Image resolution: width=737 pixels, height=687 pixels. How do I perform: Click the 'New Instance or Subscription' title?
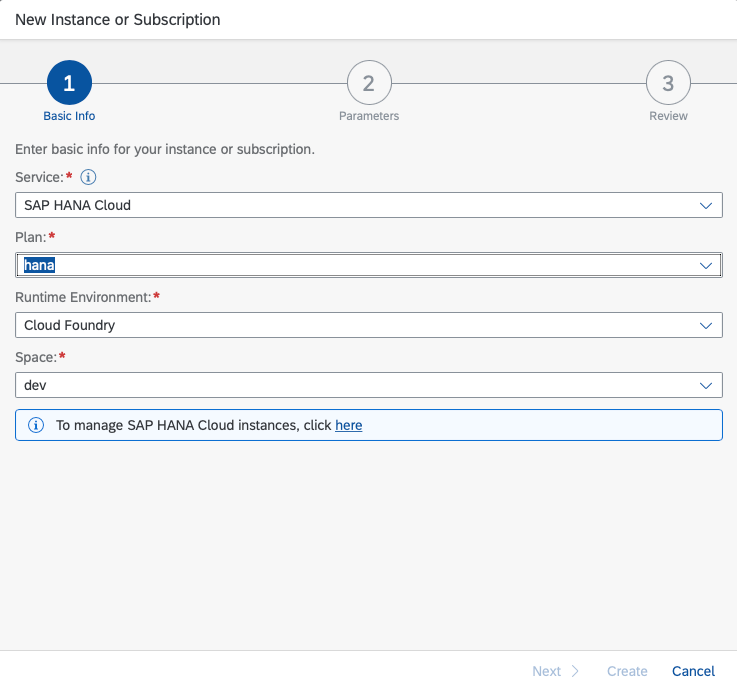(x=118, y=20)
